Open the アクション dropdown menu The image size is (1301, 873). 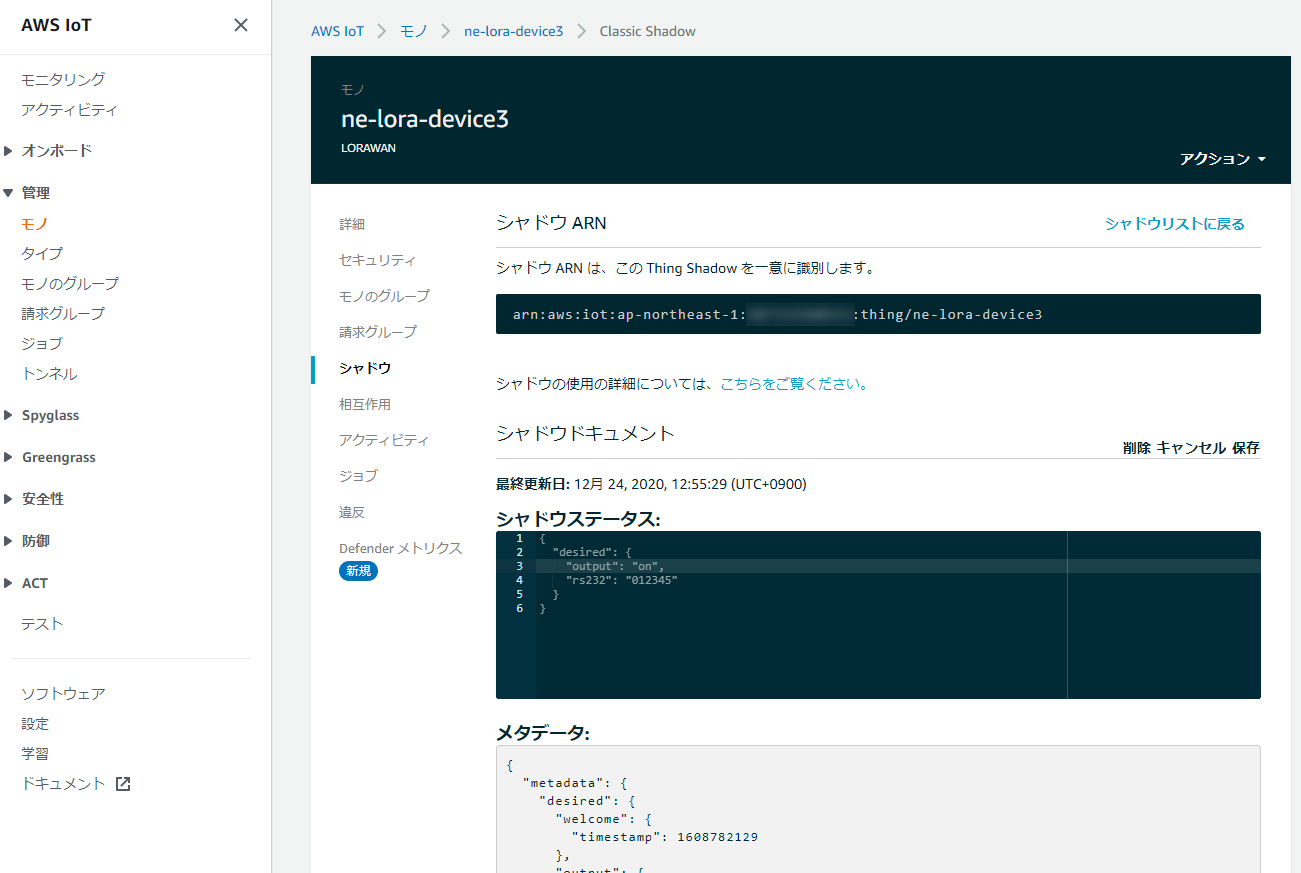click(1223, 159)
